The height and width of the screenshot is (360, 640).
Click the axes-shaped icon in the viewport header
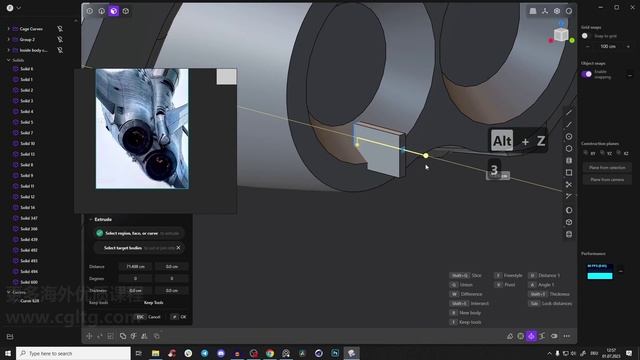[545, 11]
